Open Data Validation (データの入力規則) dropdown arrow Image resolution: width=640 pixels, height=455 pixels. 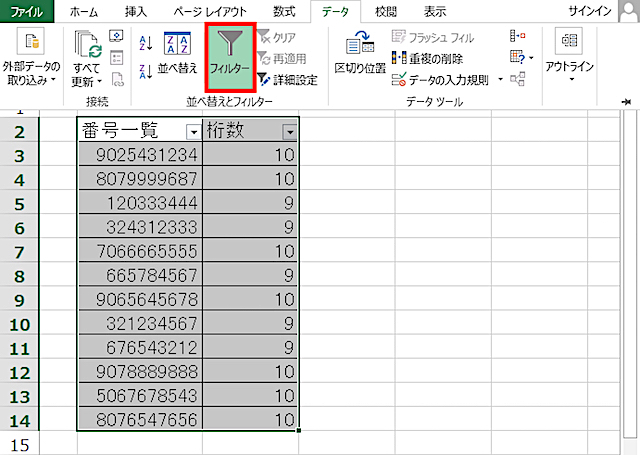pyautogui.click(x=500, y=79)
